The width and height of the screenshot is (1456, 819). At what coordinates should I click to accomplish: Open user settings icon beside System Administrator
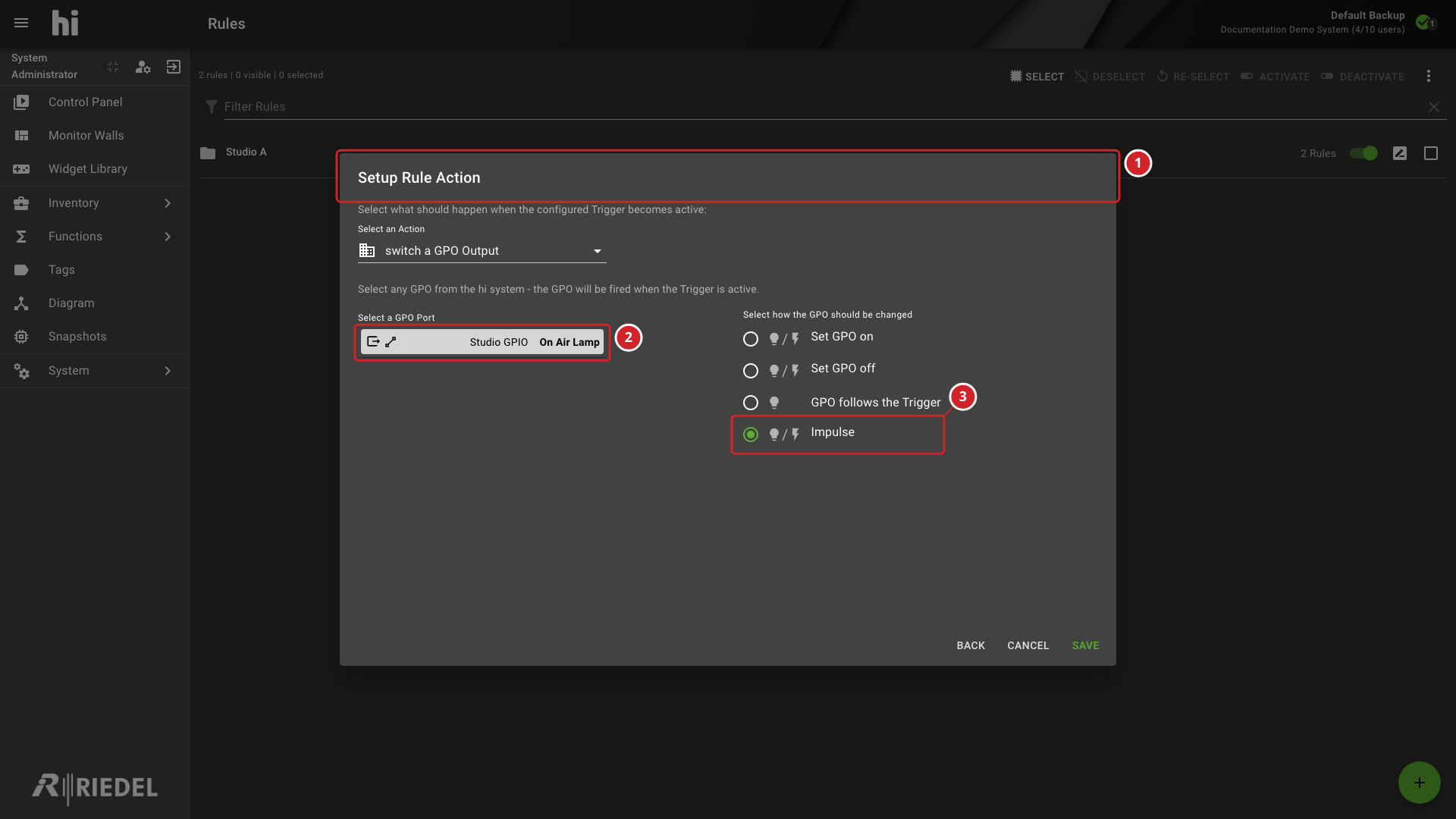(x=143, y=67)
